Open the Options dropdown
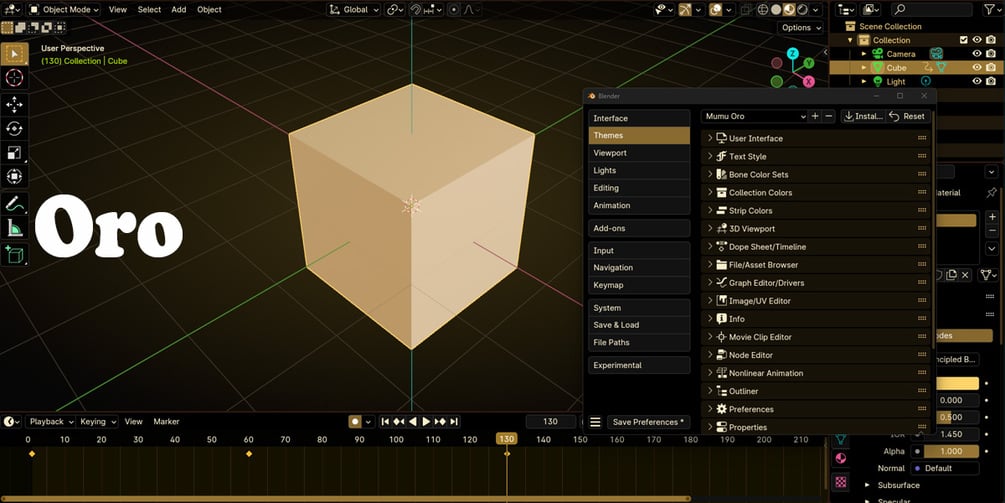The width and height of the screenshot is (1005, 503). click(801, 28)
